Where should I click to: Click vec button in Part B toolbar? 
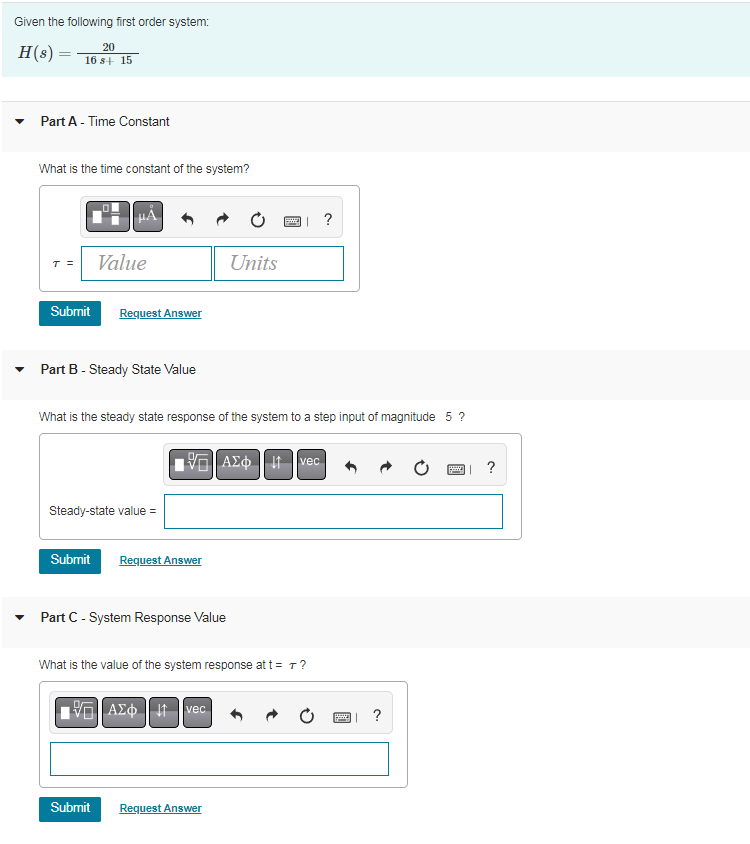tap(311, 464)
